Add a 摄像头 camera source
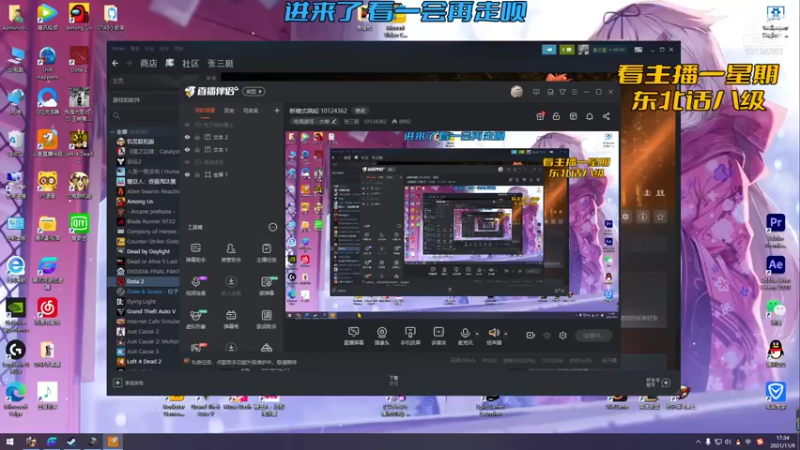Image resolution: width=800 pixels, height=450 pixels. coord(382,336)
